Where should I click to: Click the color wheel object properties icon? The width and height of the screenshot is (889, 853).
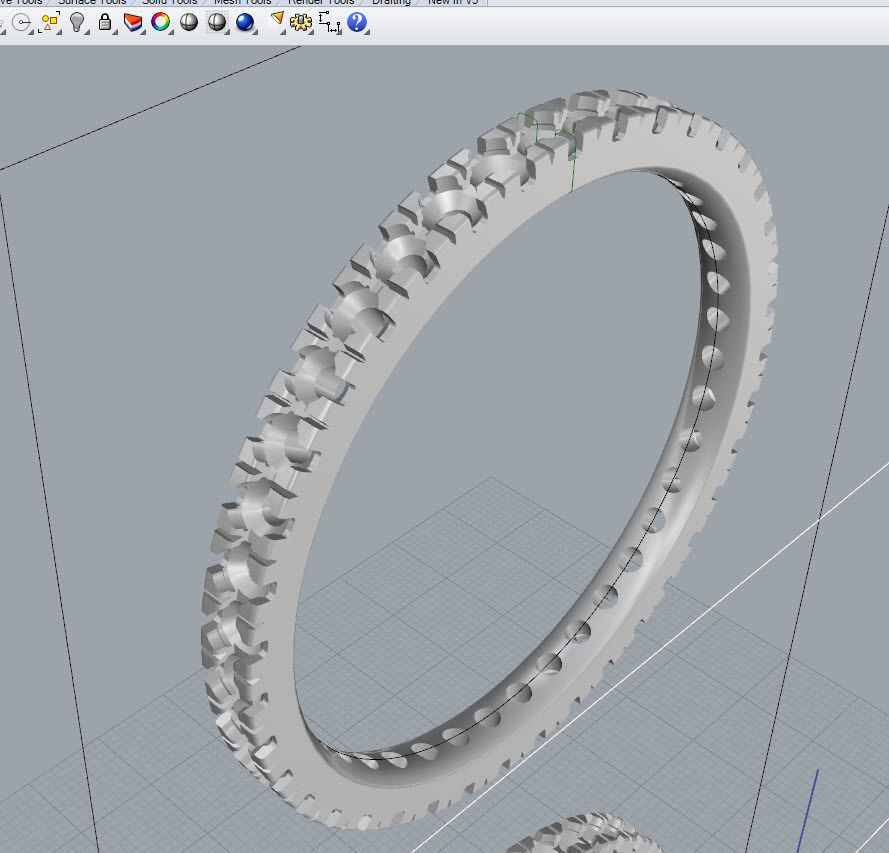tap(161, 22)
